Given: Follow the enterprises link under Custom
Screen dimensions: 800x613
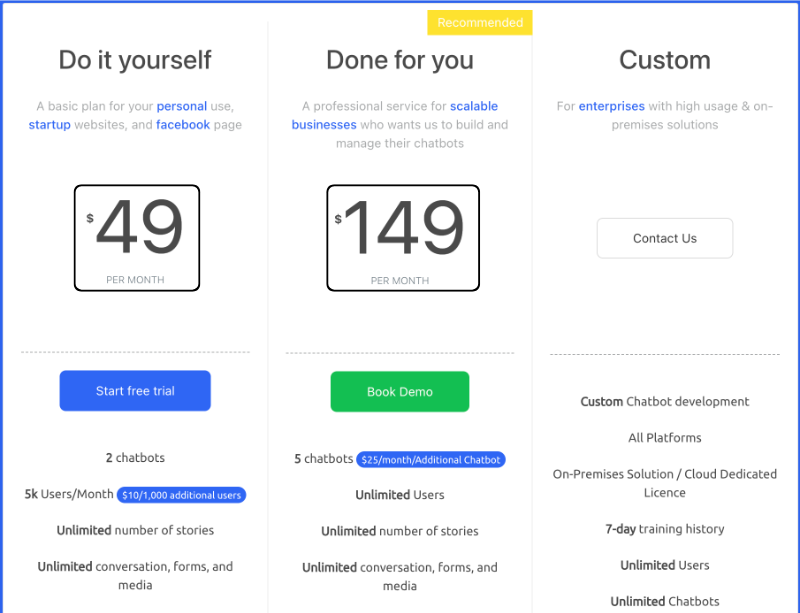Looking at the screenshot, I should point(612,106).
